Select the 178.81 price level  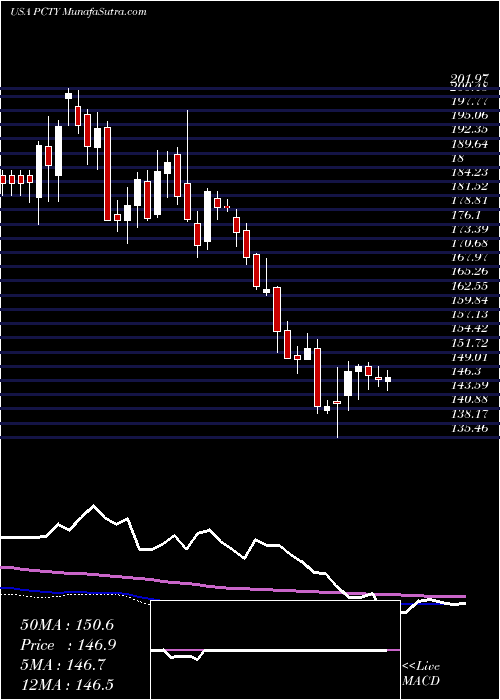[470, 201]
